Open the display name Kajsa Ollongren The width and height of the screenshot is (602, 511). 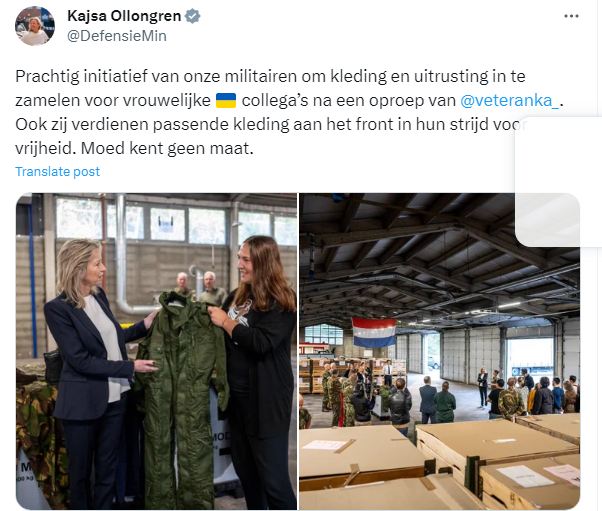coord(124,16)
